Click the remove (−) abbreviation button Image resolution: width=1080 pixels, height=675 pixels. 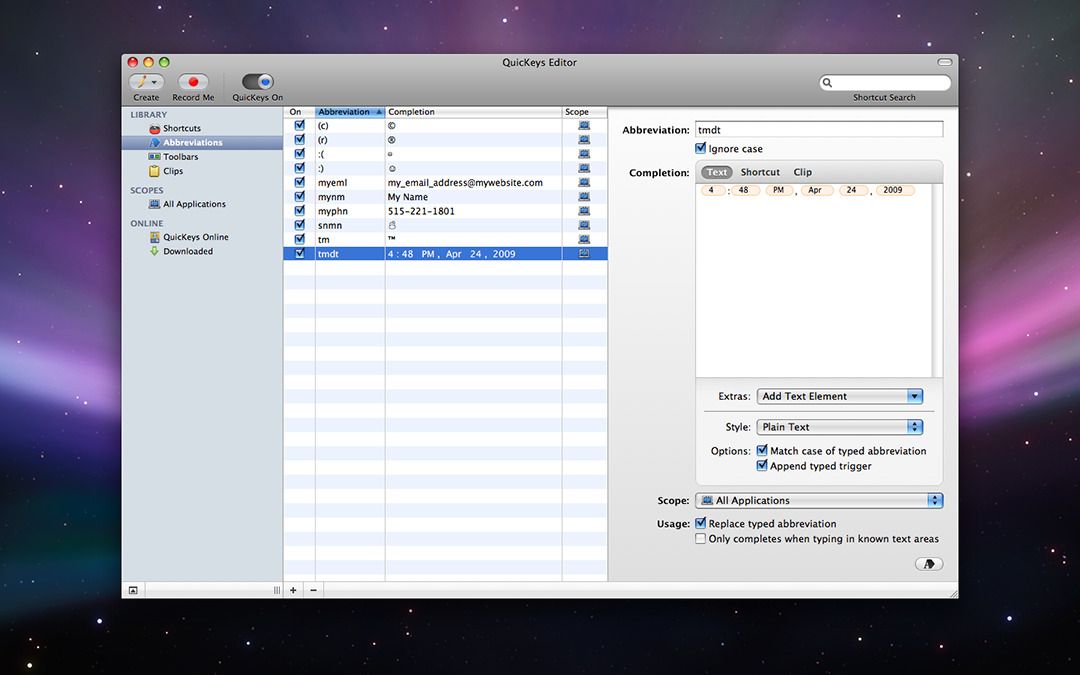313,590
